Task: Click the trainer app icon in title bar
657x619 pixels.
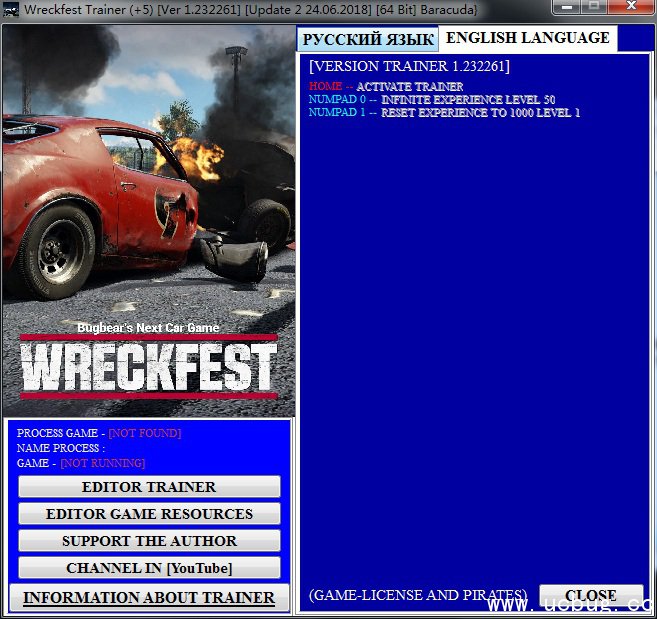Action: (12, 10)
